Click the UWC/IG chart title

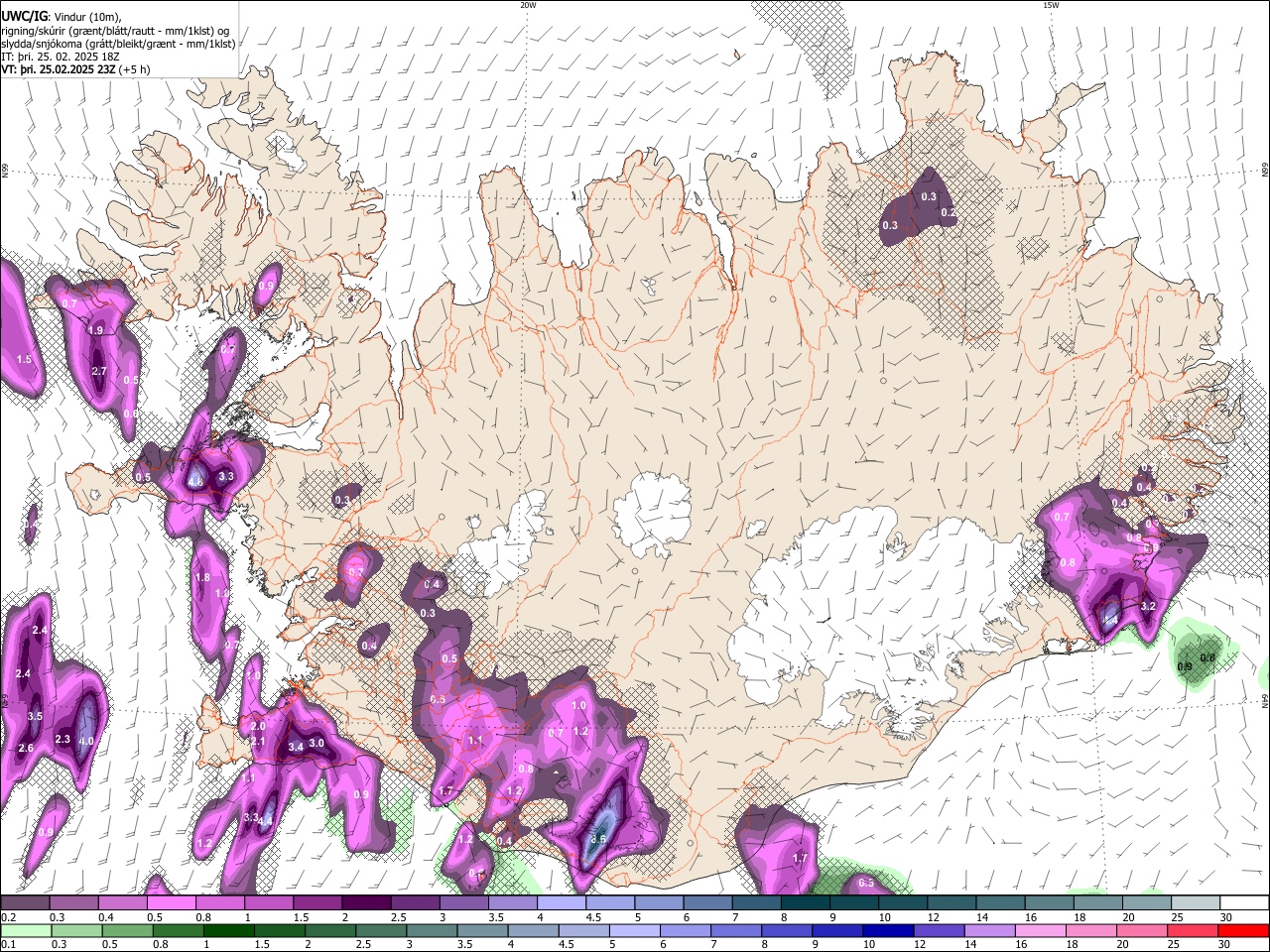pyautogui.click(x=23, y=16)
